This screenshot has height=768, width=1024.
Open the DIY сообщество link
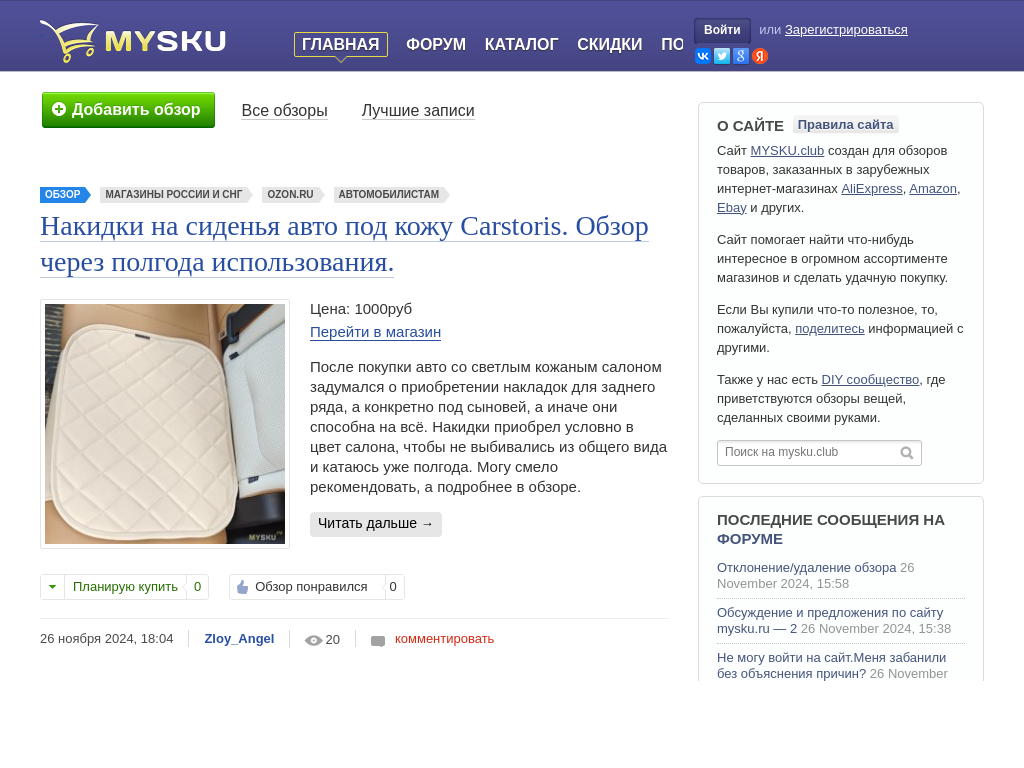[870, 379]
